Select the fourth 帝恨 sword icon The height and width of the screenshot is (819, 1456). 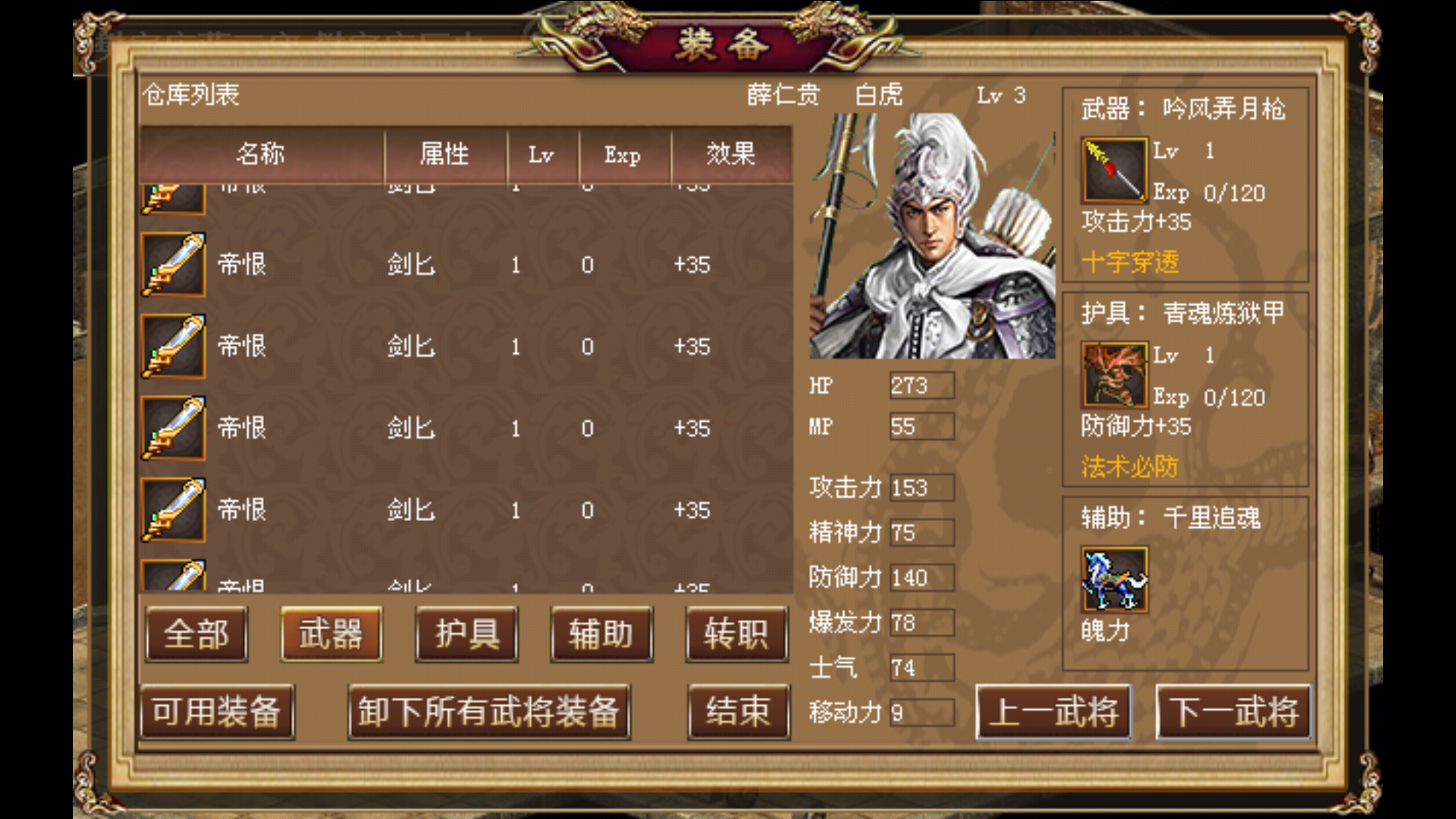click(x=174, y=510)
